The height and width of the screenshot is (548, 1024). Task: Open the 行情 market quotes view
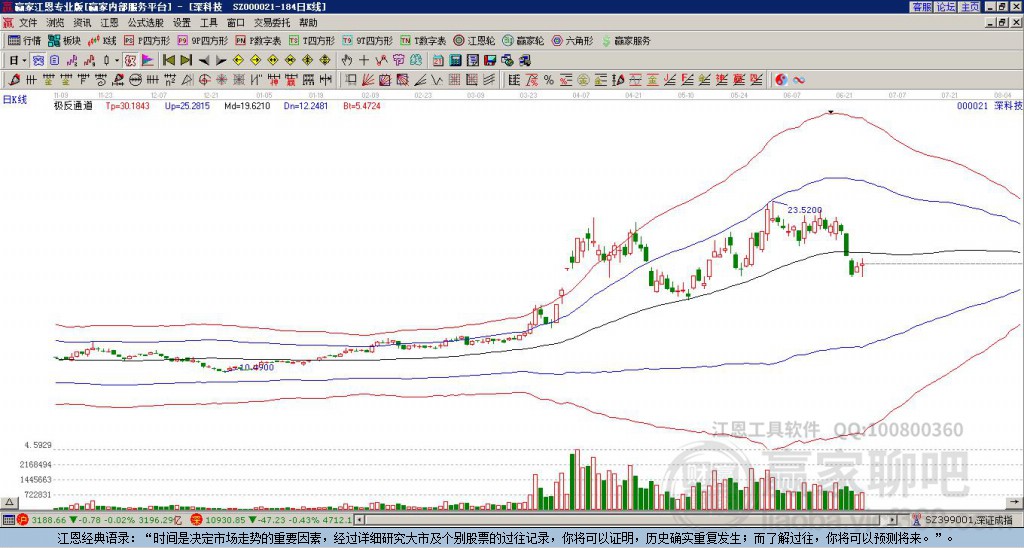click(25, 41)
